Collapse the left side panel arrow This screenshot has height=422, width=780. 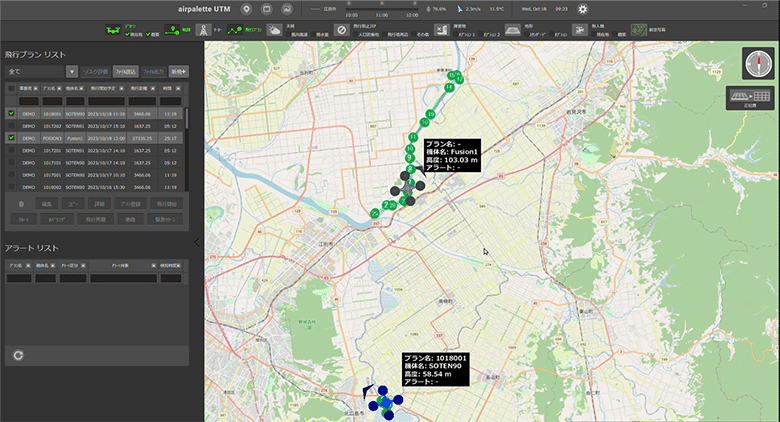click(x=197, y=242)
